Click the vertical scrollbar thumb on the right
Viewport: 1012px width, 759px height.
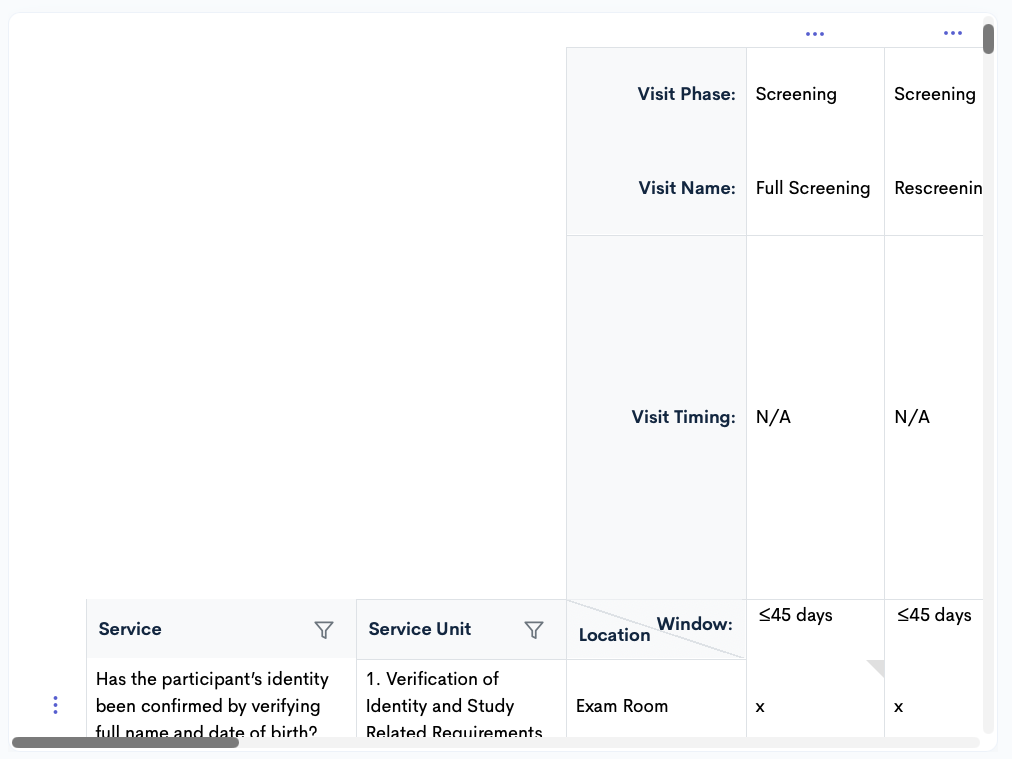988,39
